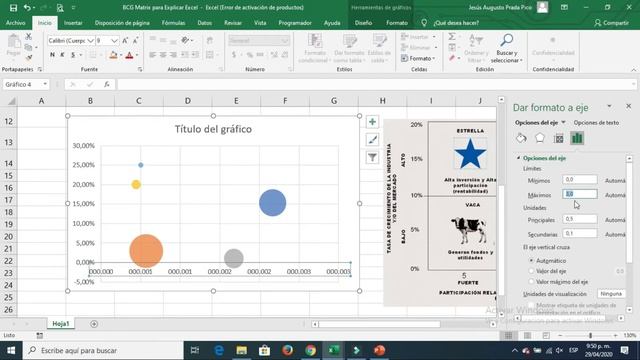
Task: Open the task pane options arrow
Action: 609,107
